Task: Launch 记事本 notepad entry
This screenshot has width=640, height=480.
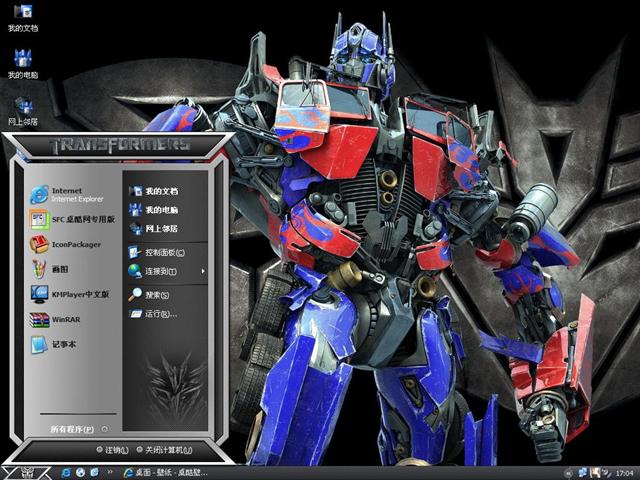Action: tap(53, 344)
